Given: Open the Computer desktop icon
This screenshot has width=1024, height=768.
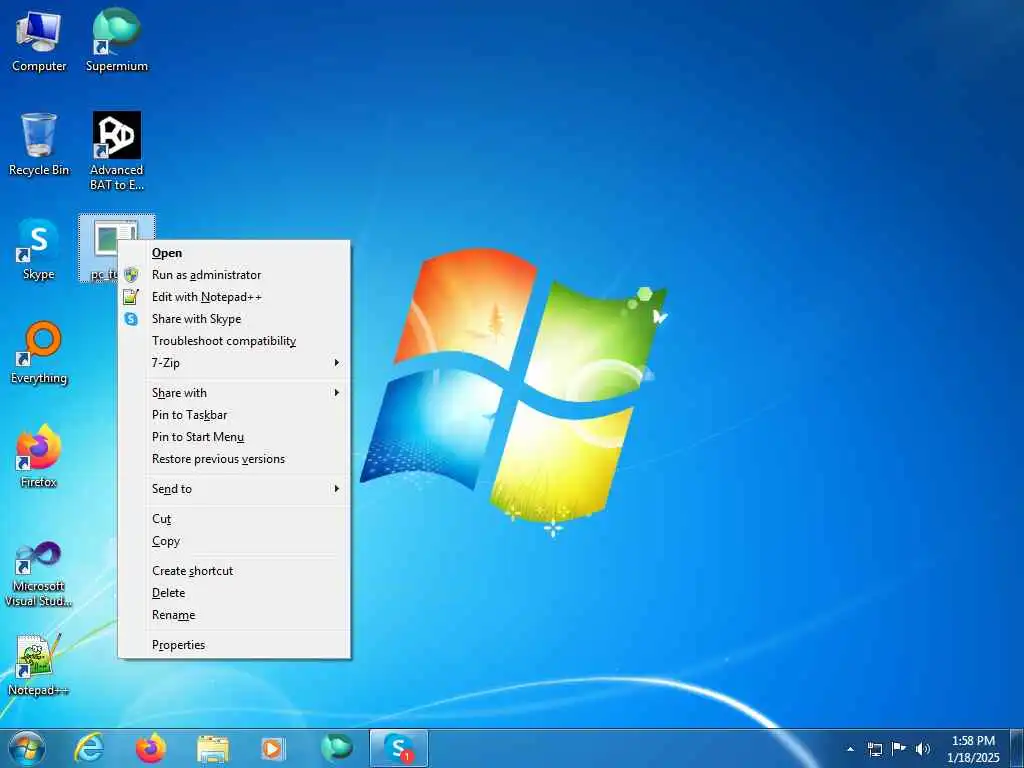Looking at the screenshot, I should click(x=39, y=40).
